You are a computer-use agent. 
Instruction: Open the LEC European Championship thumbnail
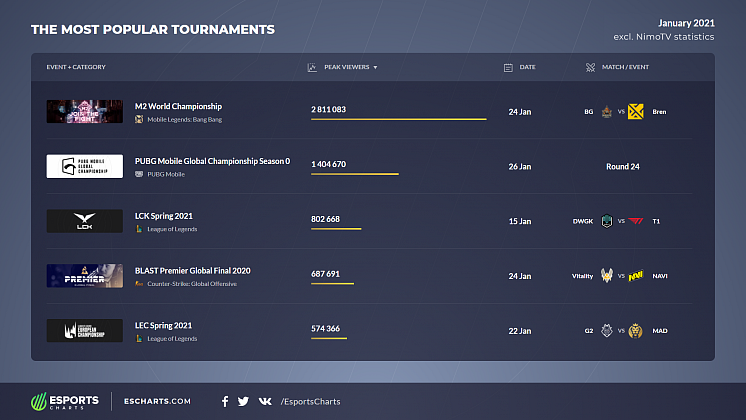[85, 331]
